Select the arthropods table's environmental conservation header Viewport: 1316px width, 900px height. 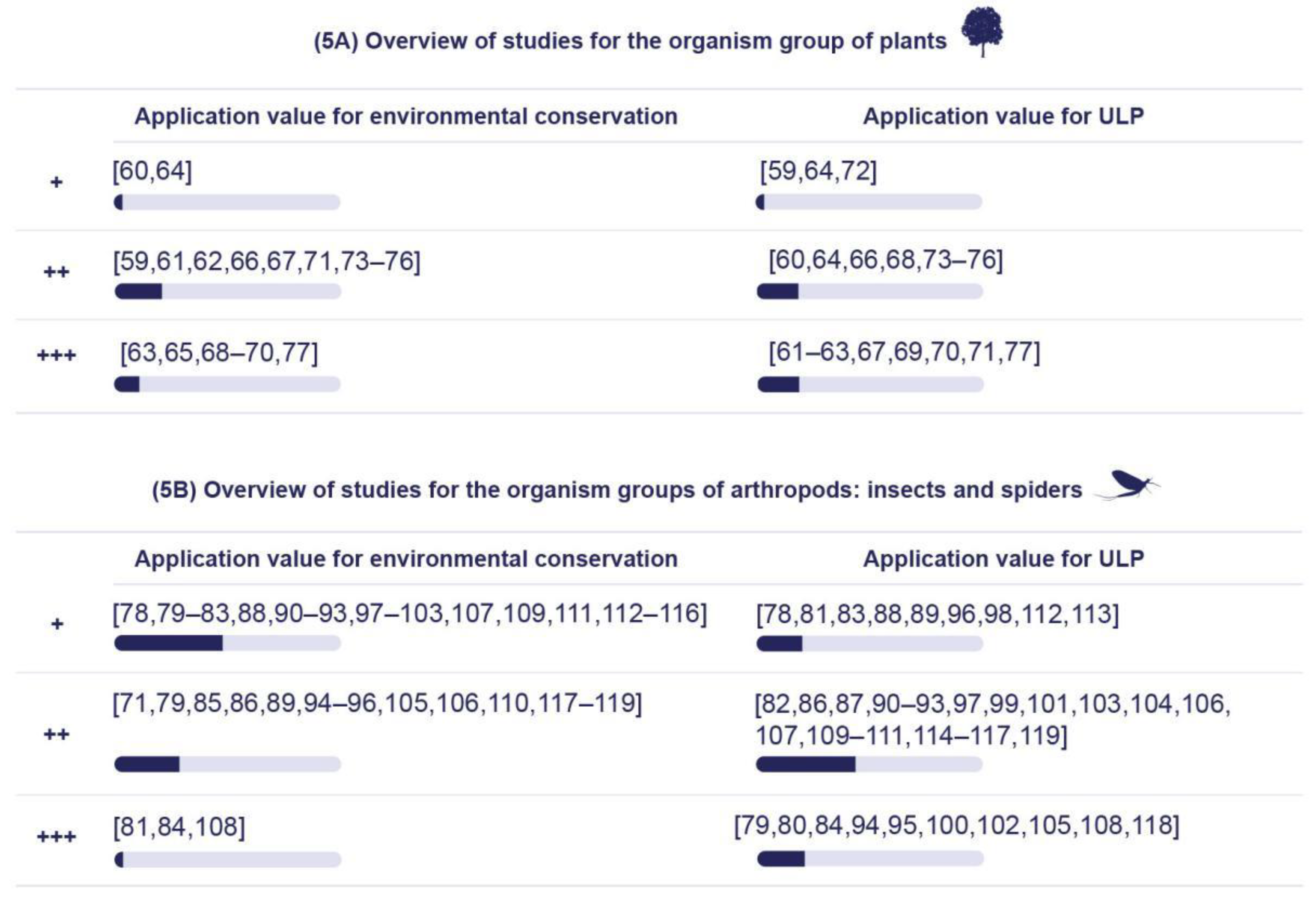[406, 559]
